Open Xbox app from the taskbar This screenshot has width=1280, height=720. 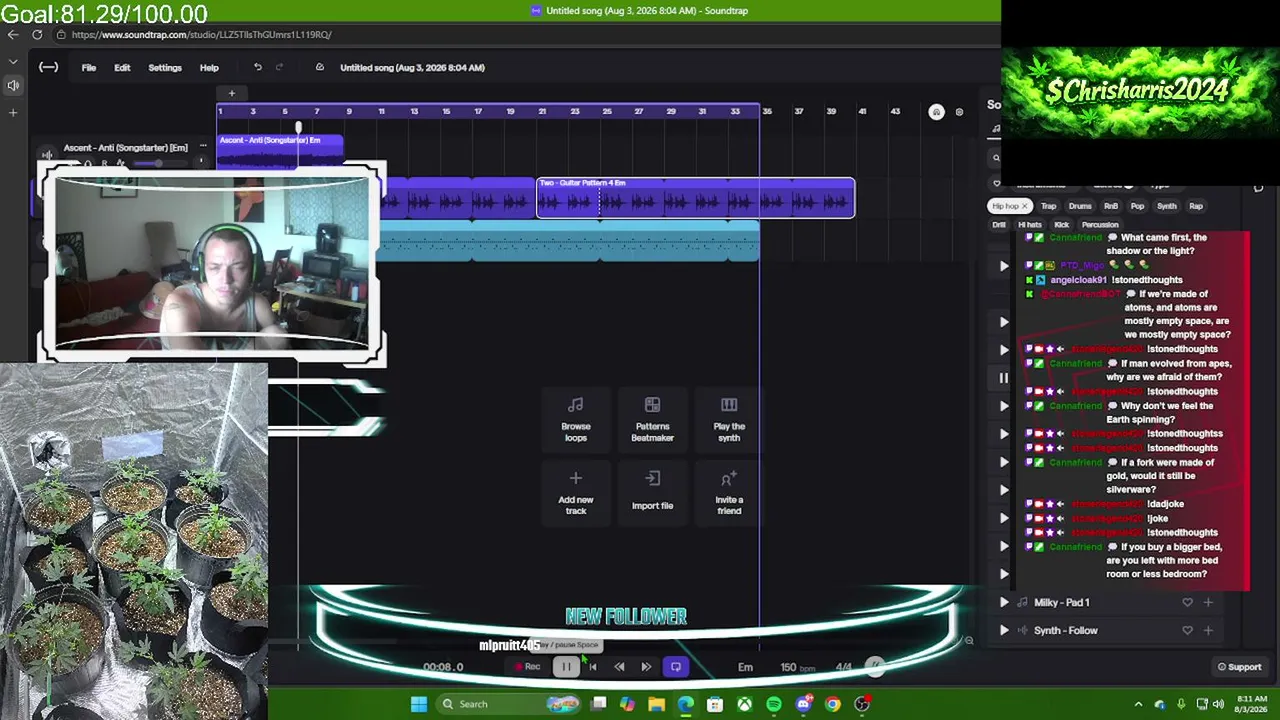click(x=745, y=704)
